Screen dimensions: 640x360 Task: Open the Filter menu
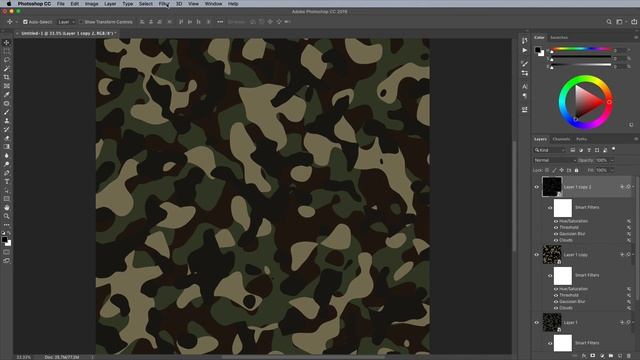[x=164, y=4]
